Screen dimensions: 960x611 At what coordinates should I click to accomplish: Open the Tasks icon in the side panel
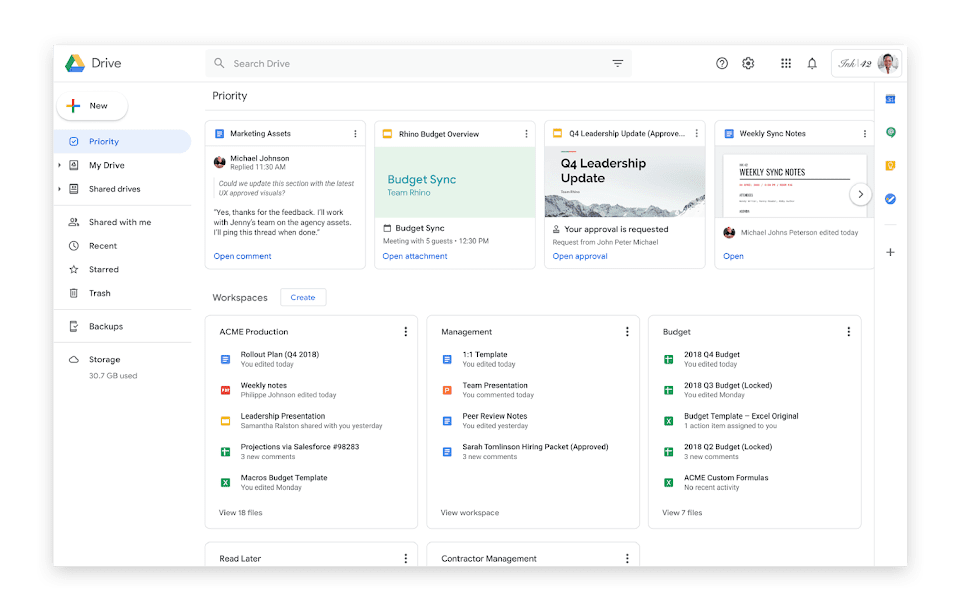[890, 199]
